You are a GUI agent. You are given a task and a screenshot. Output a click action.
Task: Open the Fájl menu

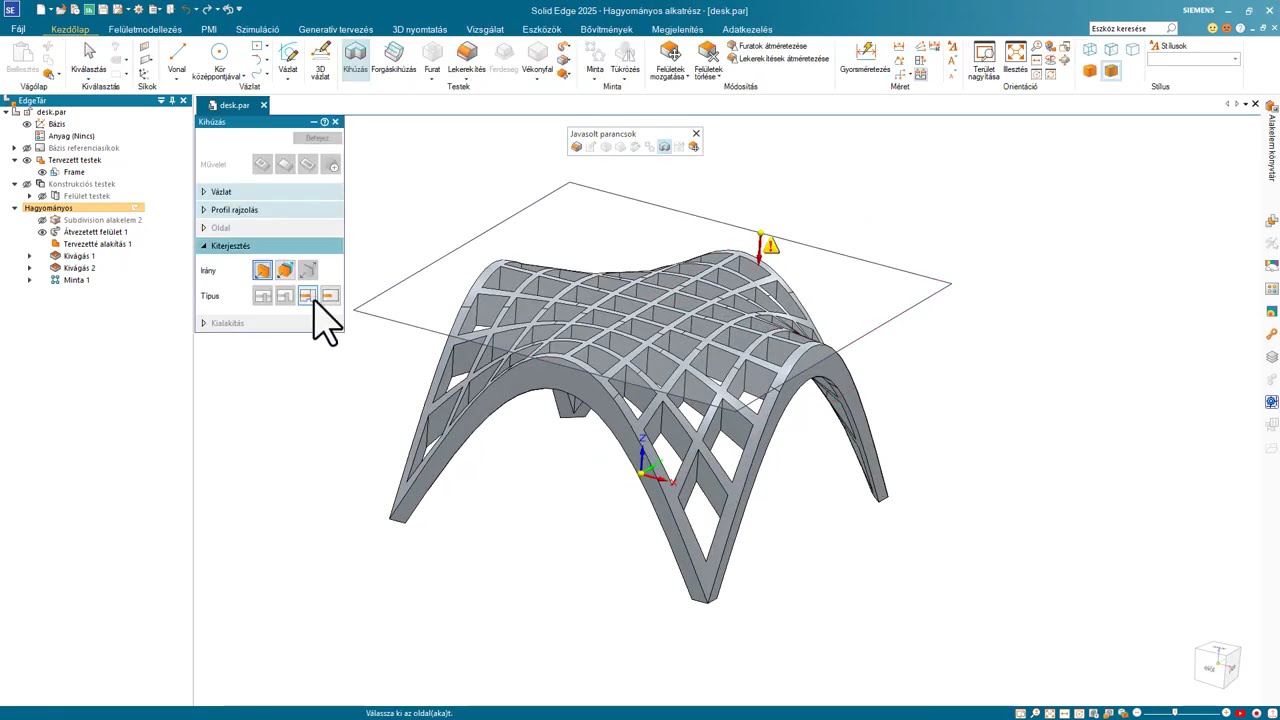[x=18, y=29]
